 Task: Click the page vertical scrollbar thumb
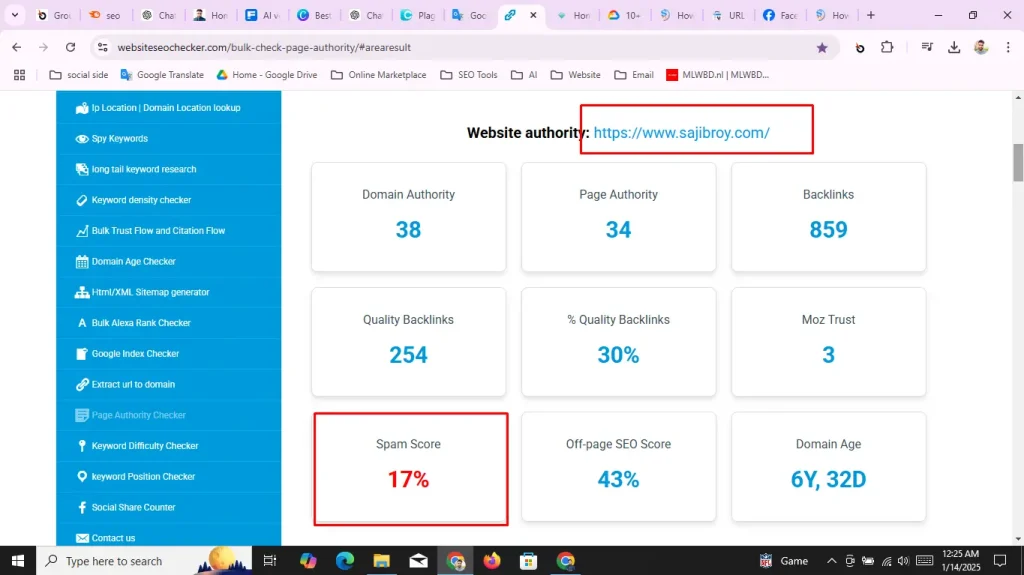1018,162
